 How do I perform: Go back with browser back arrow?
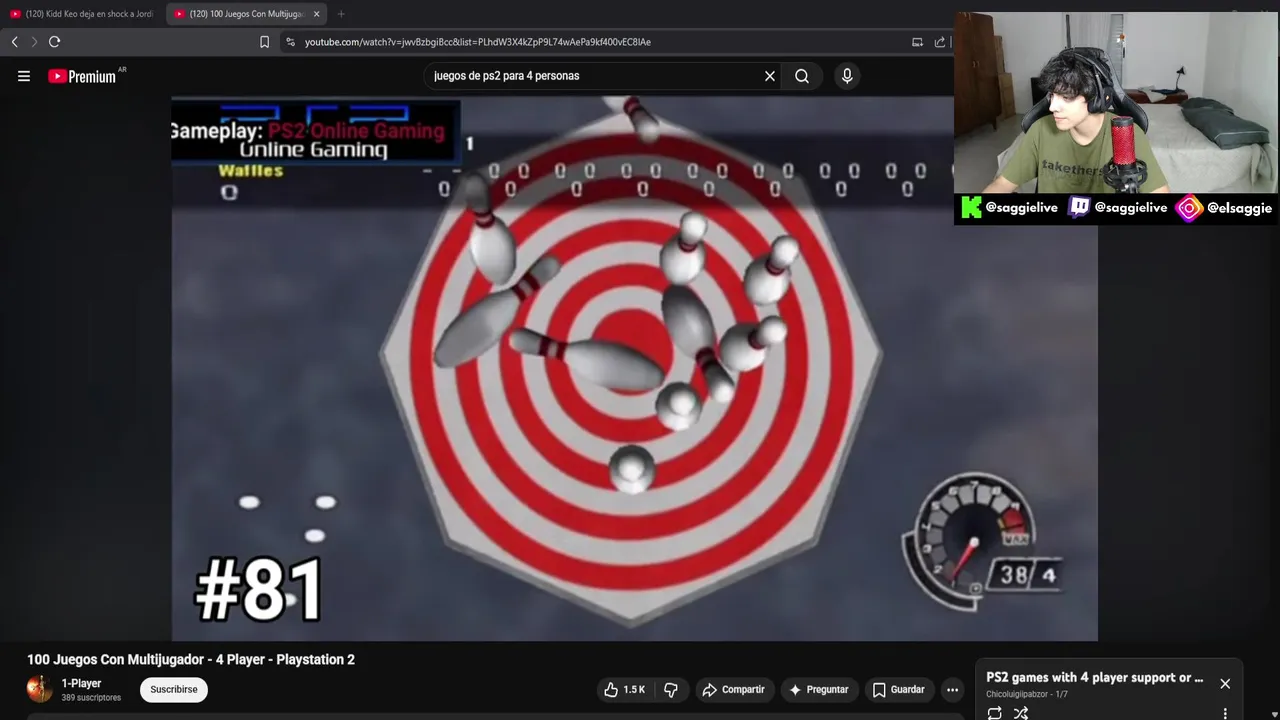point(15,42)
